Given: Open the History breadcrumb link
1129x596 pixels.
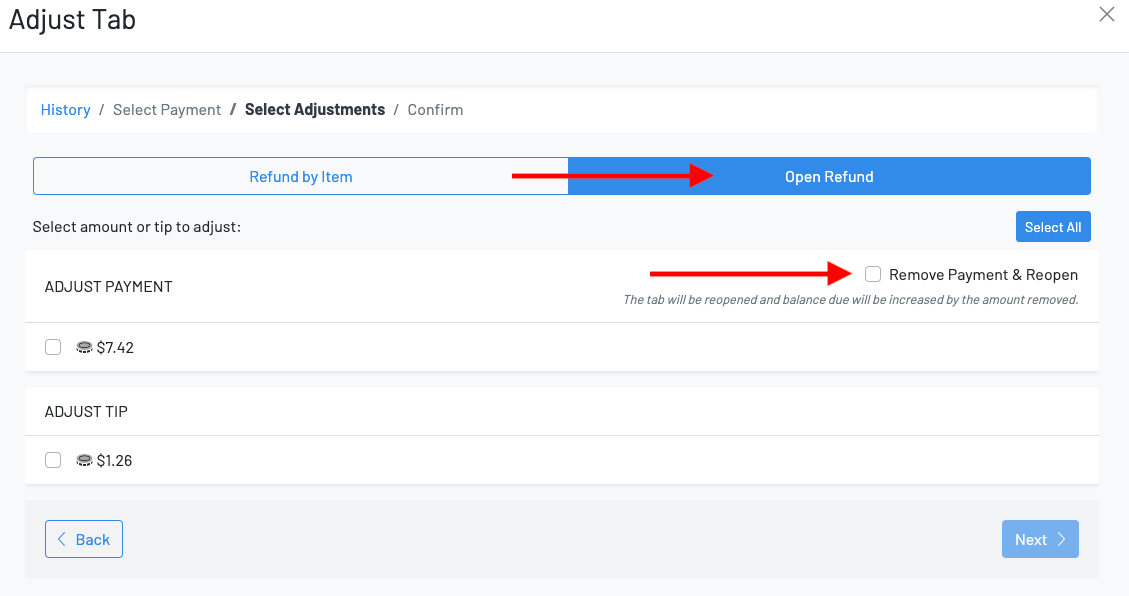Looking at the screenshot, I should pos(65,109).
